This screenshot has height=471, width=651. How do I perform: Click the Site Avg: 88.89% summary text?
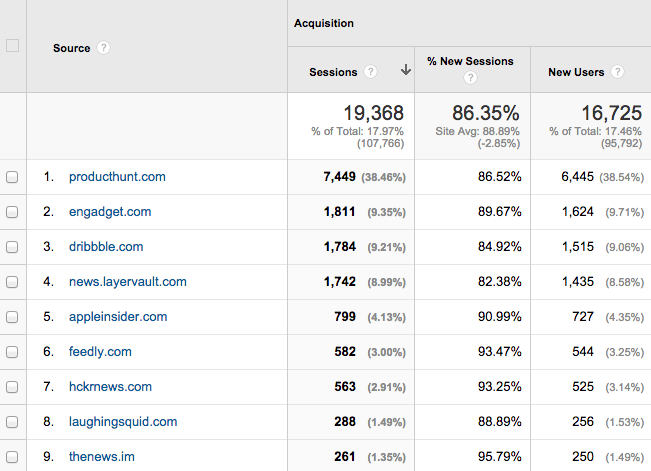point(477,132)
